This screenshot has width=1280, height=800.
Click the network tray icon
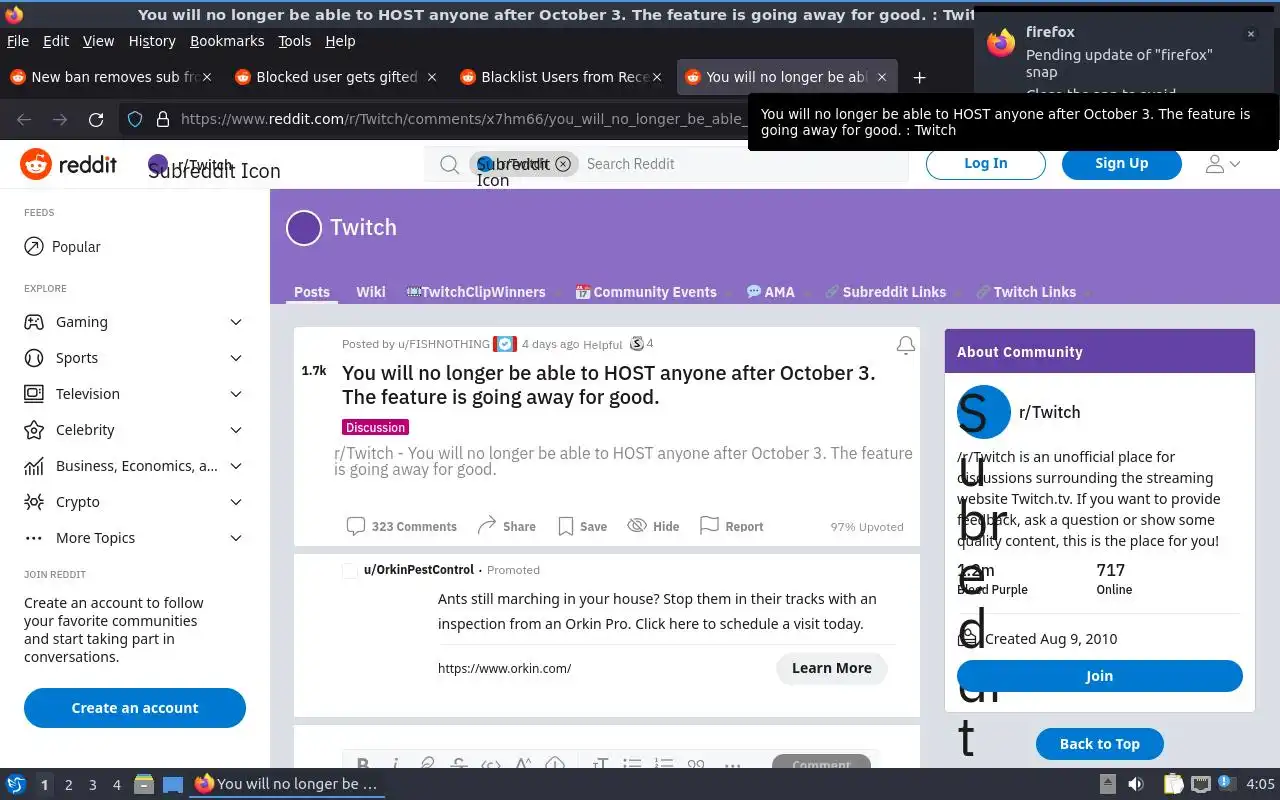click(1201, 784)
